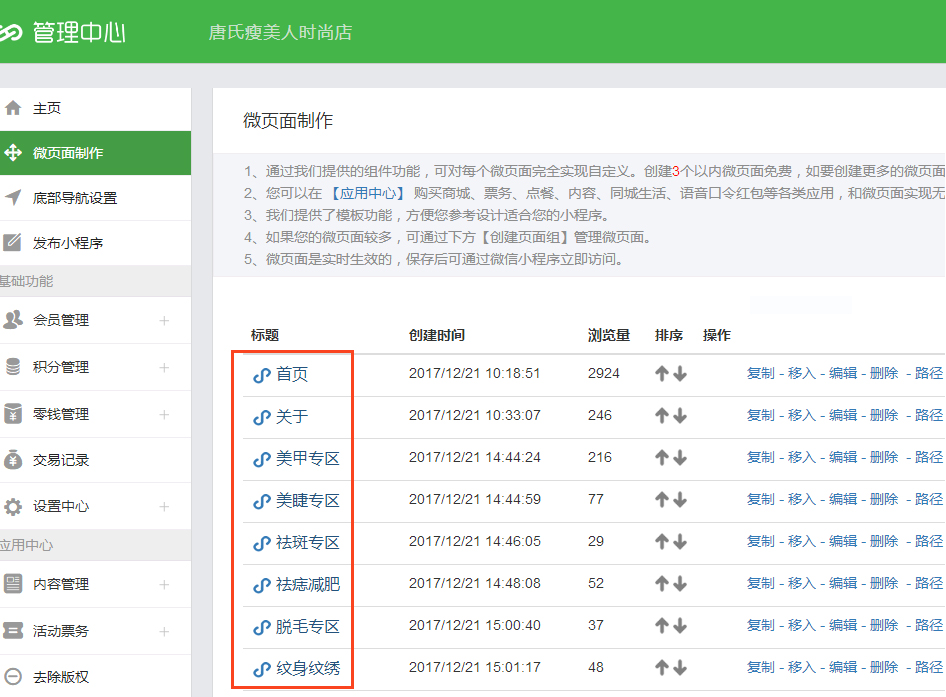Click the link icon next to 首页
This screenshot has width=946, height=697.
tap(262, 375)
